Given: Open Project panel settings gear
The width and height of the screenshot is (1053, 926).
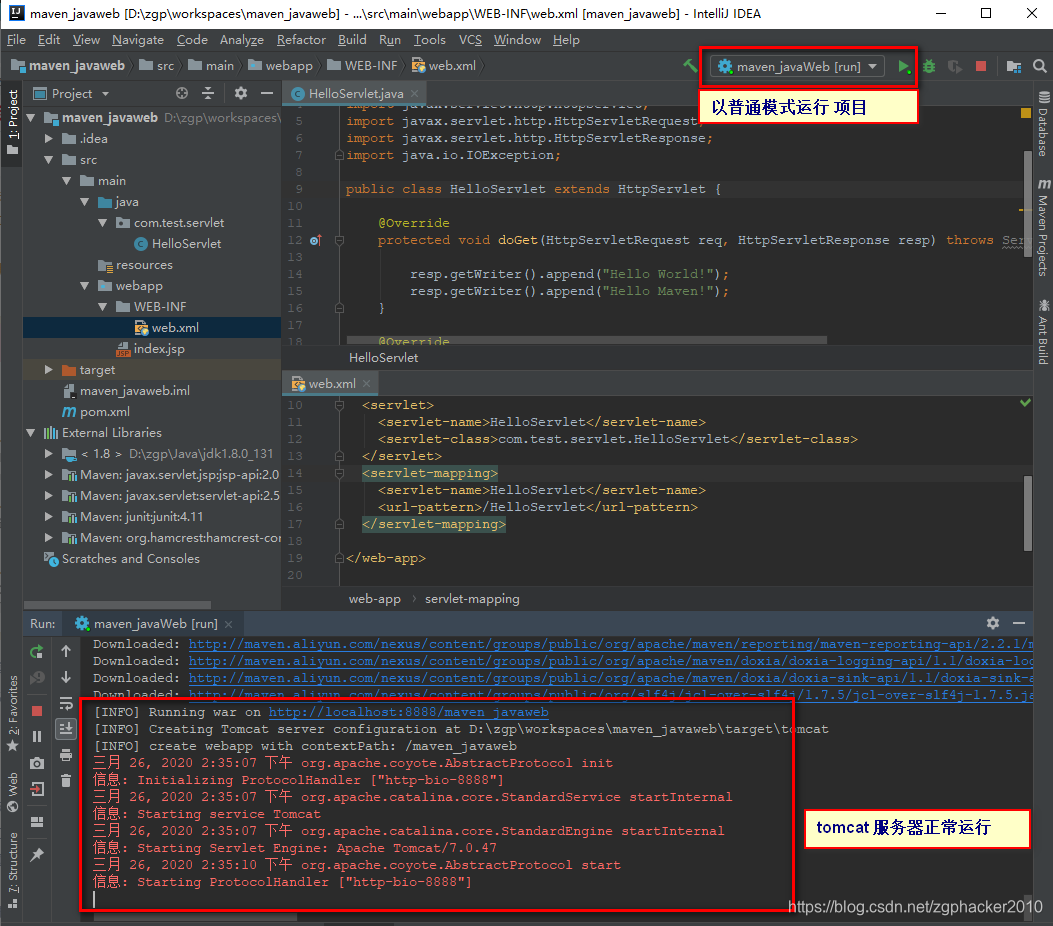Looking at the screenshot, I should (x=240, y=93).
